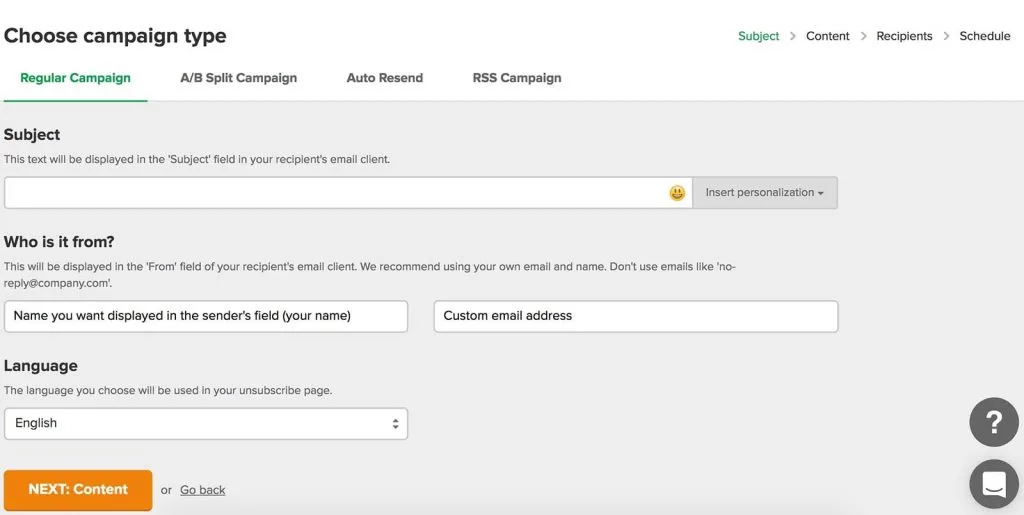
Task: Switch to A/B Split Campaign tab
Action: pyautogui.click(x=238, y=78)
